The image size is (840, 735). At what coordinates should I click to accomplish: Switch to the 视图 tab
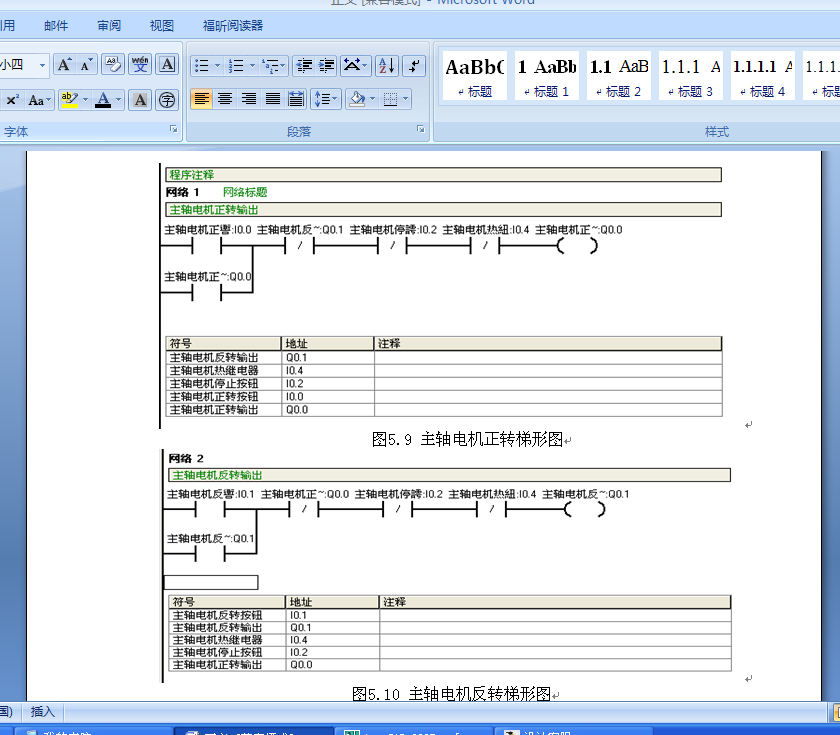pyautogui.click(x=162, y=26)
